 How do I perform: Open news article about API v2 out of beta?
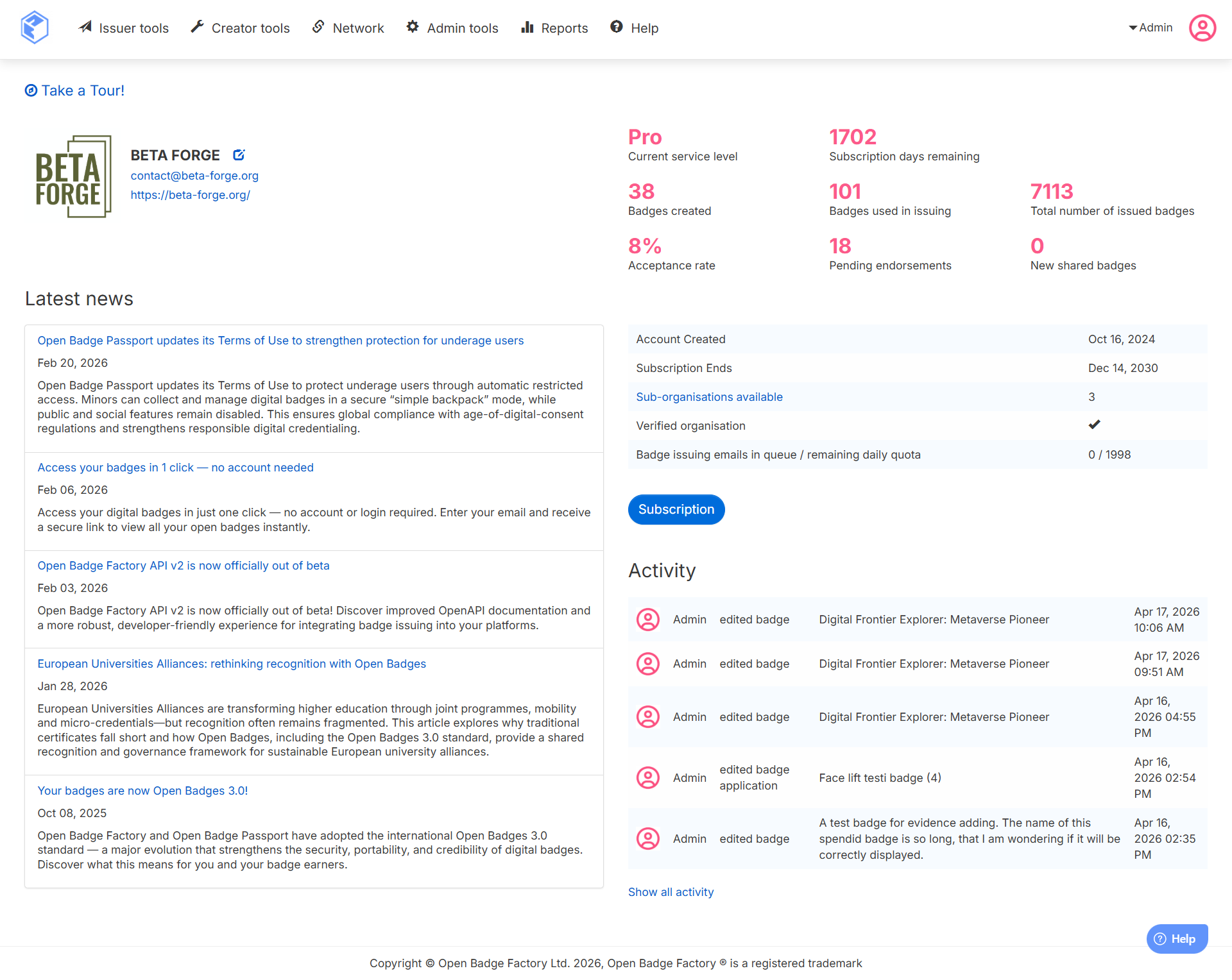pos(184,566)
